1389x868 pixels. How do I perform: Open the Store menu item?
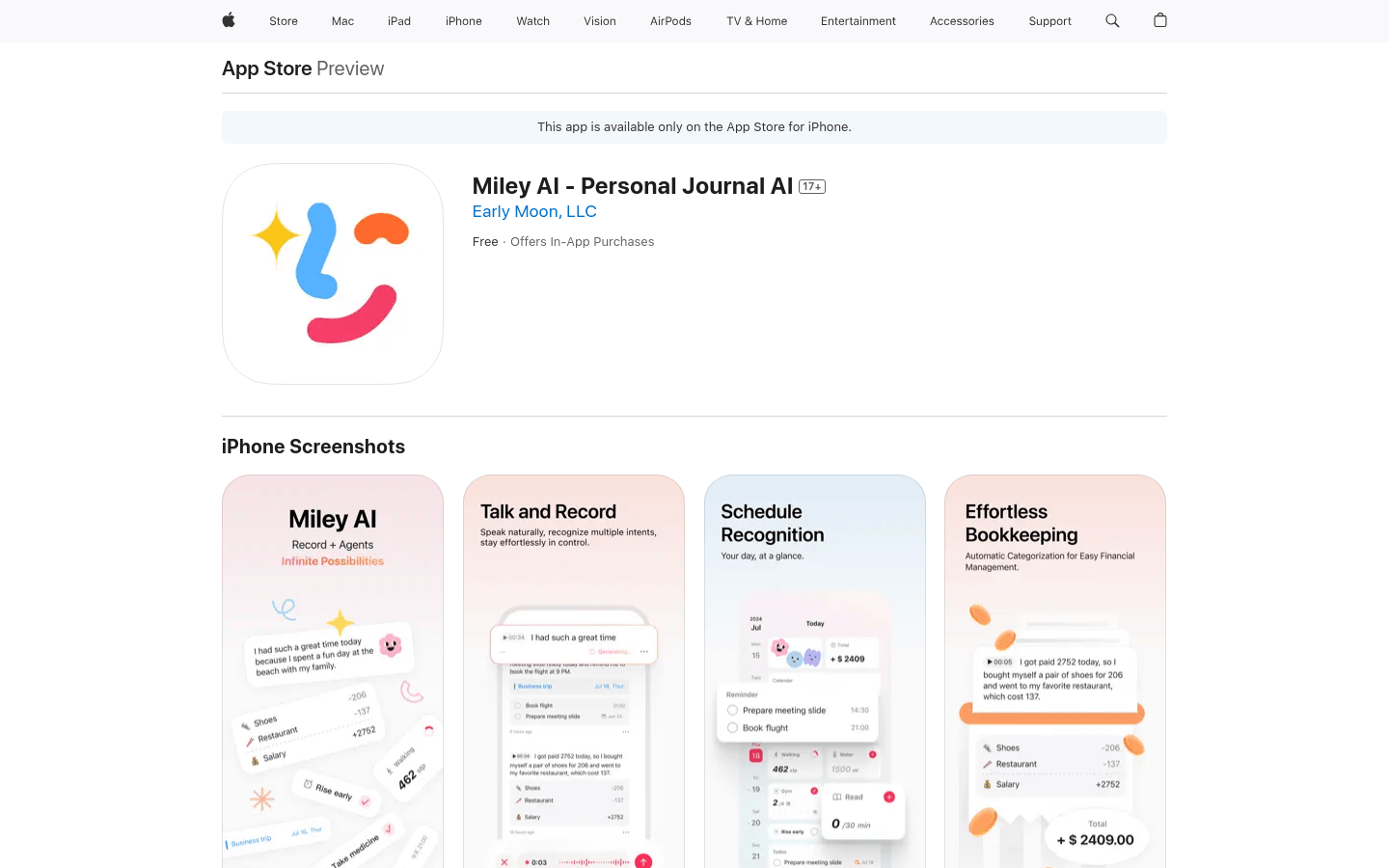284,21
